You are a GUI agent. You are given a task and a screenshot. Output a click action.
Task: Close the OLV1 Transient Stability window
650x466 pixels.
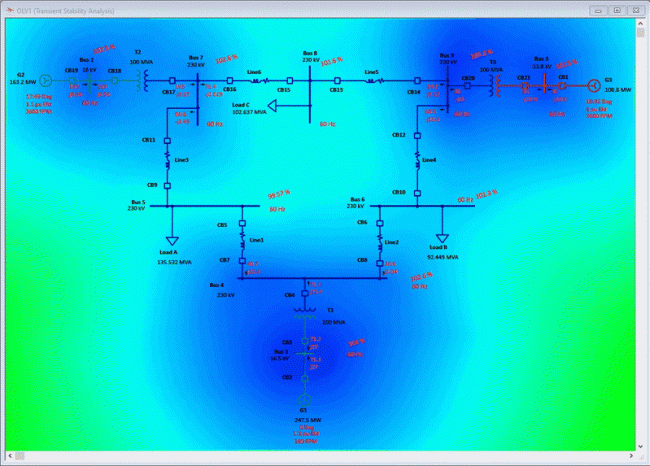(x=636, y=9)
